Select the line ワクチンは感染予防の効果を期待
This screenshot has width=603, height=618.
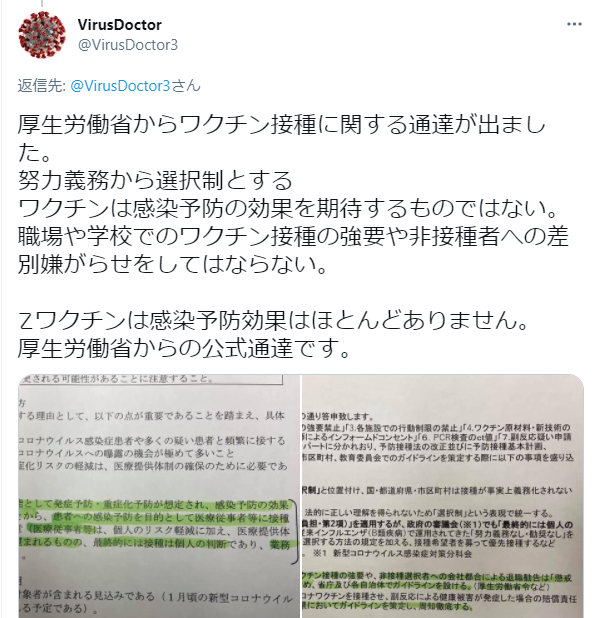(x=287, y=208)
